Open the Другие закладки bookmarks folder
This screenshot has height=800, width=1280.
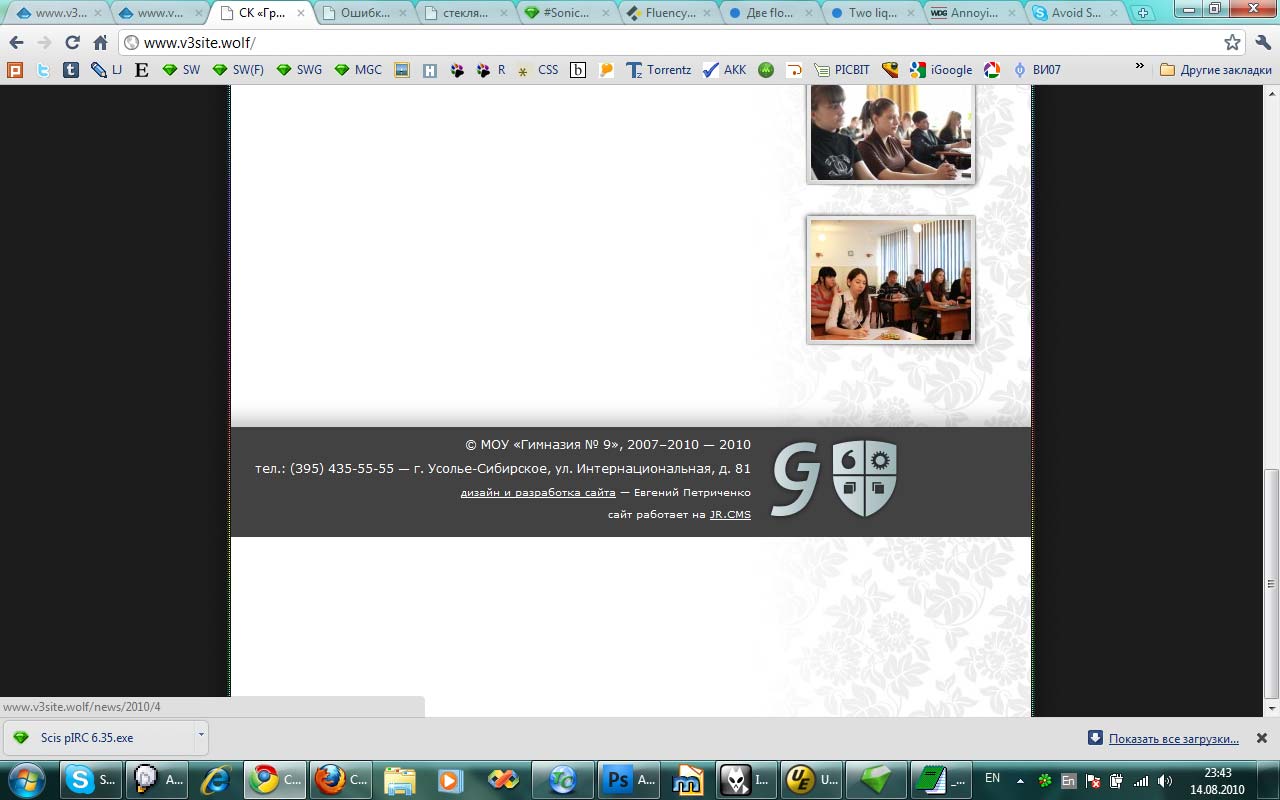(1215, 70)
